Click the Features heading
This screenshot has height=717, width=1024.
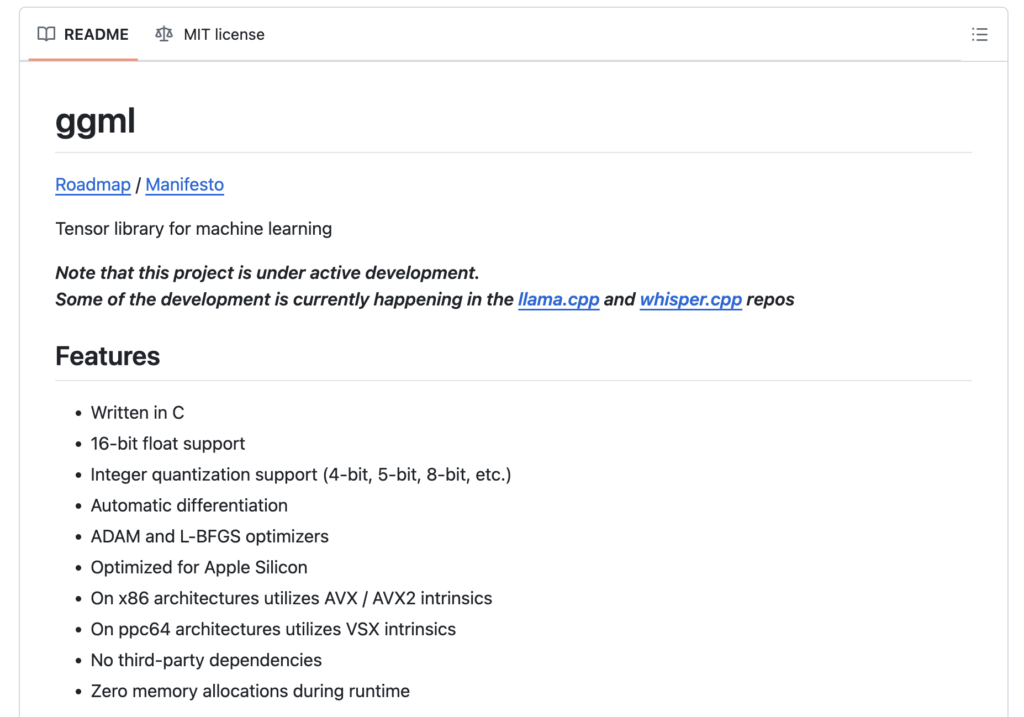[x=108, y=357]
